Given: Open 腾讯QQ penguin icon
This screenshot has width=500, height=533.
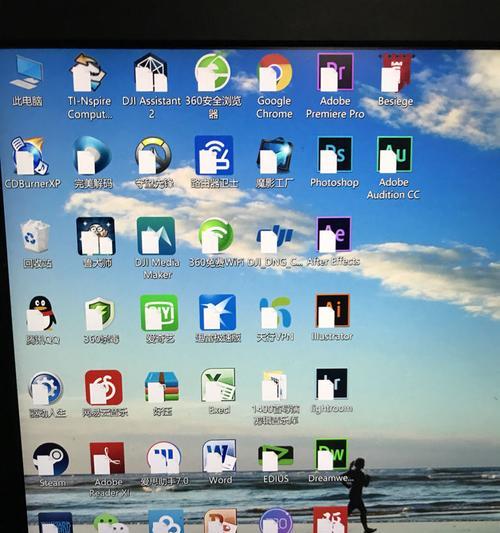Looking at the screenshot, I should point(41,314).
